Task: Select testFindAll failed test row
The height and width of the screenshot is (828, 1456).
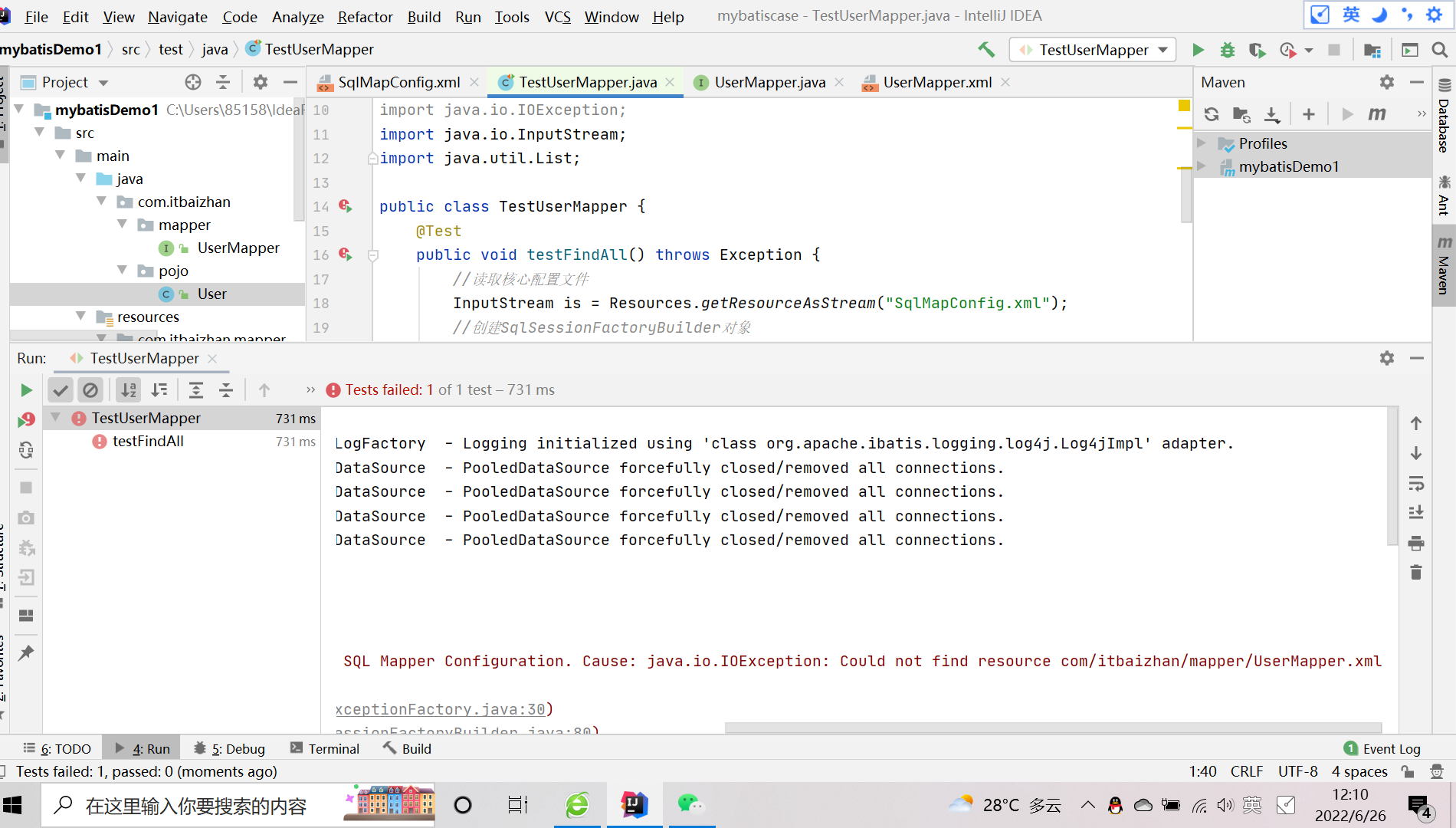Action: (182, 441)
